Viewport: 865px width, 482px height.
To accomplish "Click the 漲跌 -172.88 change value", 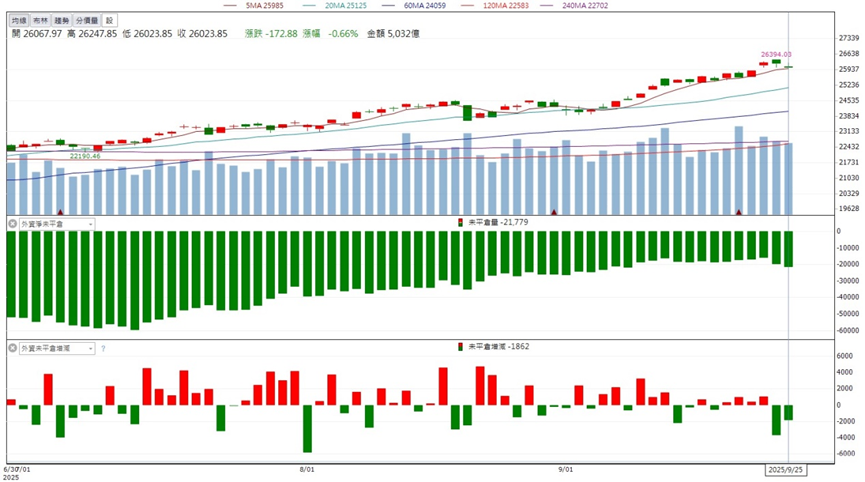I will [271, 34].
